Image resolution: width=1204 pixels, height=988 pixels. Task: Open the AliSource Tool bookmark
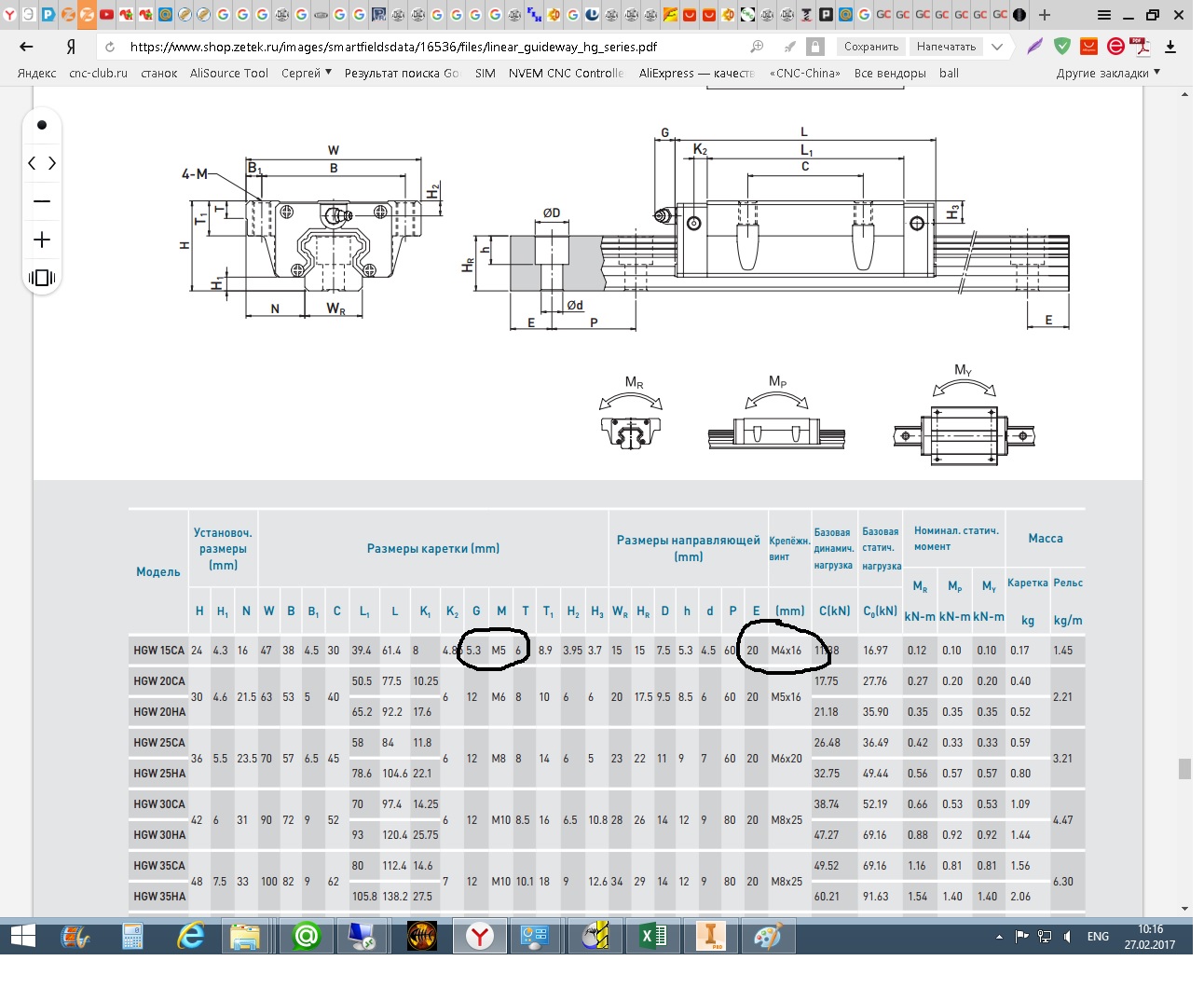[229, 73]
